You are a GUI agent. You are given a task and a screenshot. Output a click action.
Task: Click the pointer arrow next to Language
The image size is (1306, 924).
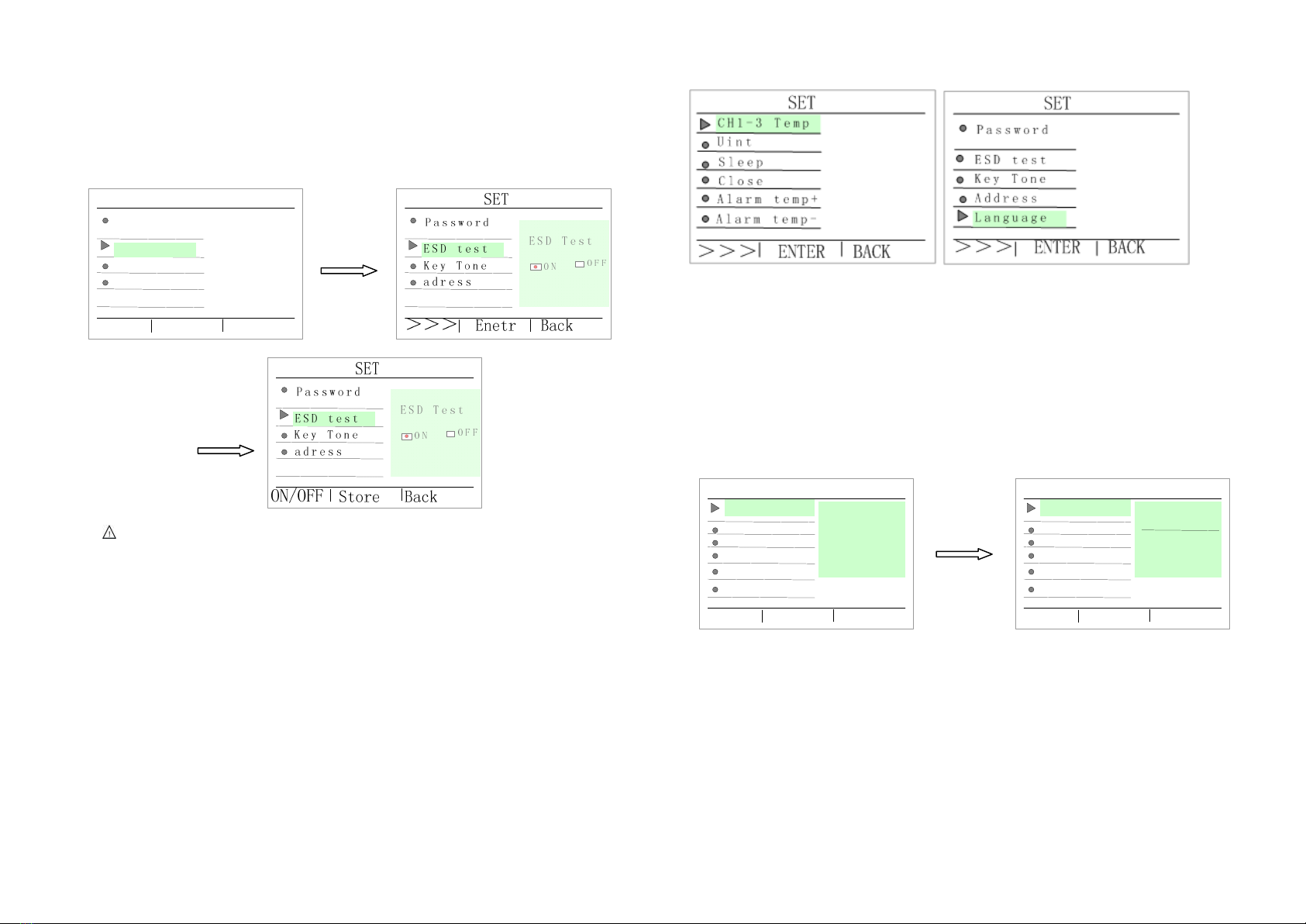pyautogui.click(x=963, y=216)
